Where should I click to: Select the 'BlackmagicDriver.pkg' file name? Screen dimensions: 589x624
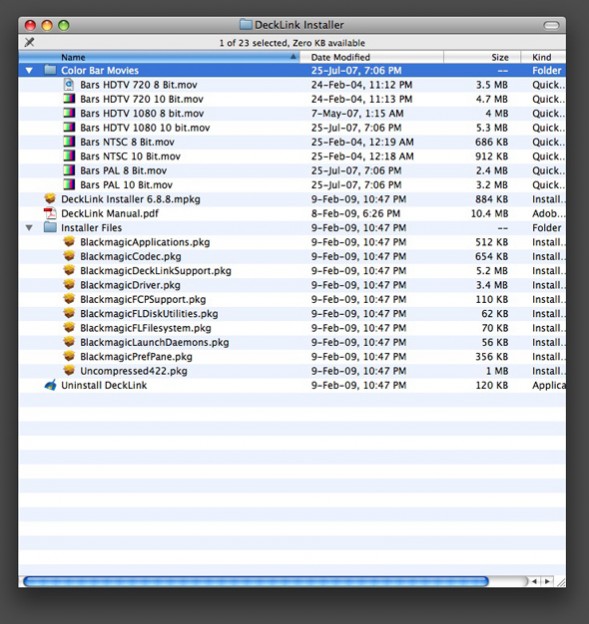[x=130, y=285]
